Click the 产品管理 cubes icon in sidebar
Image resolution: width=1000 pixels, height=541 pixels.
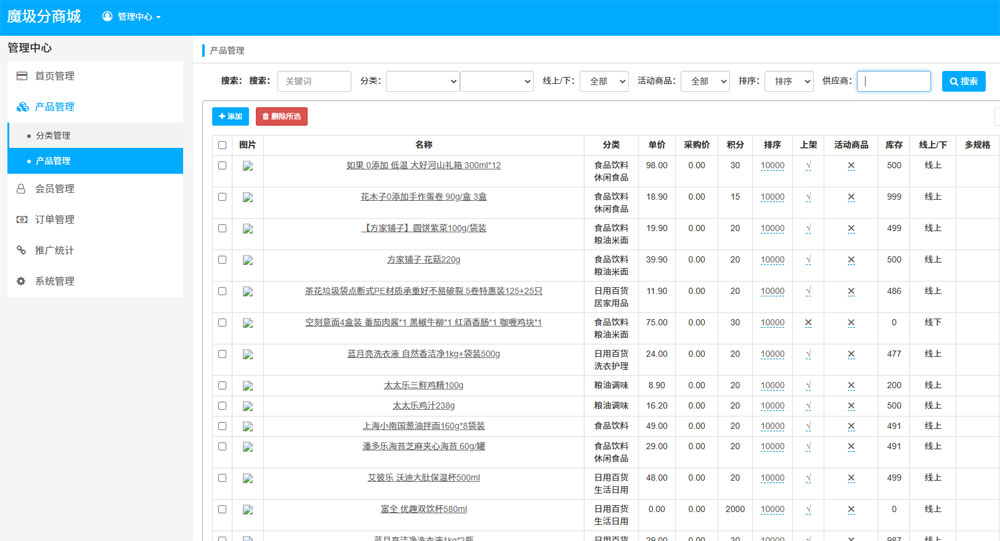point(22,107)
